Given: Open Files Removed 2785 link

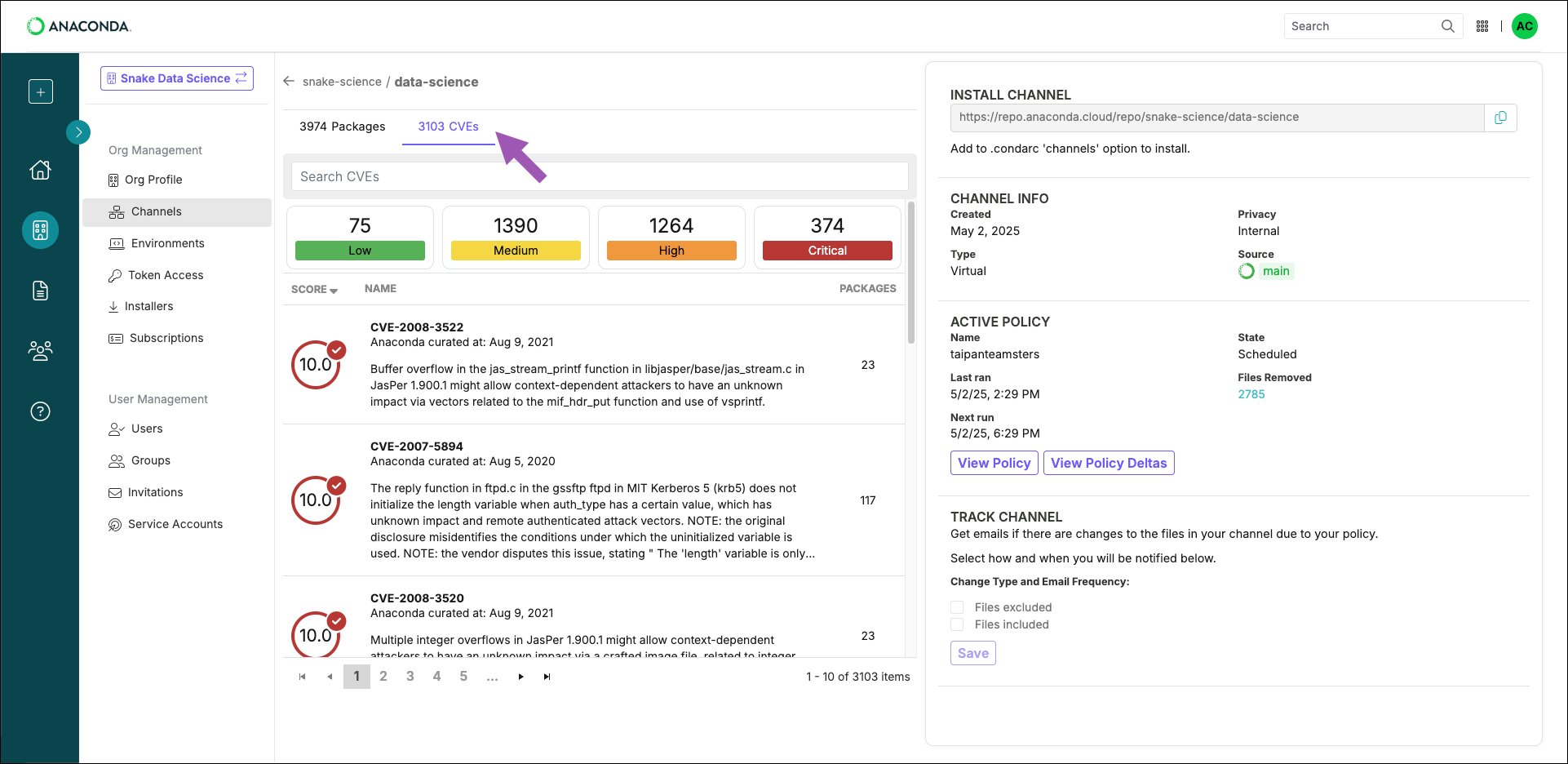Looking at the screenshot, I should 1251,394.
